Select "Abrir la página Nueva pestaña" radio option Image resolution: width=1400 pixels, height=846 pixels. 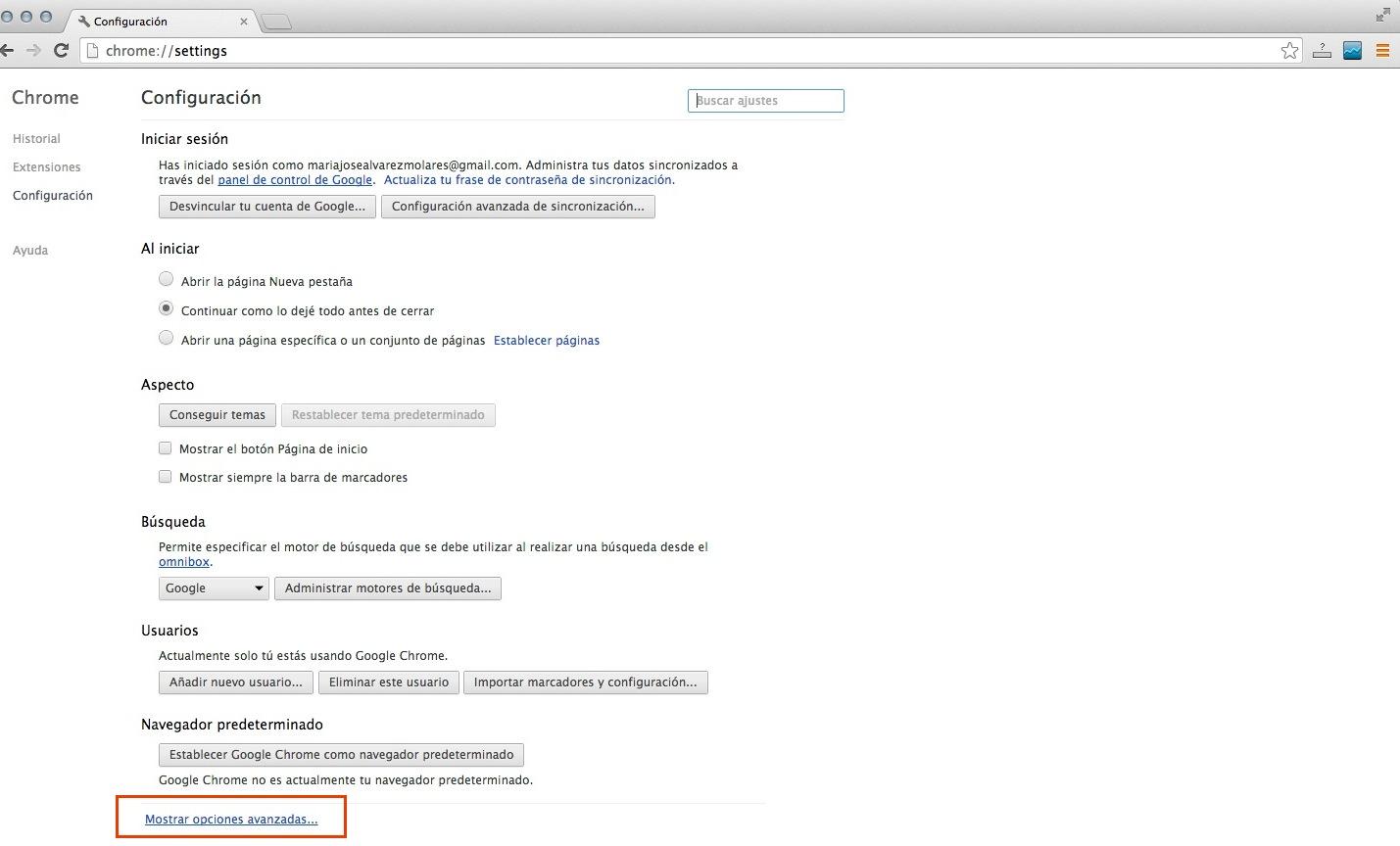coord(167,280)
